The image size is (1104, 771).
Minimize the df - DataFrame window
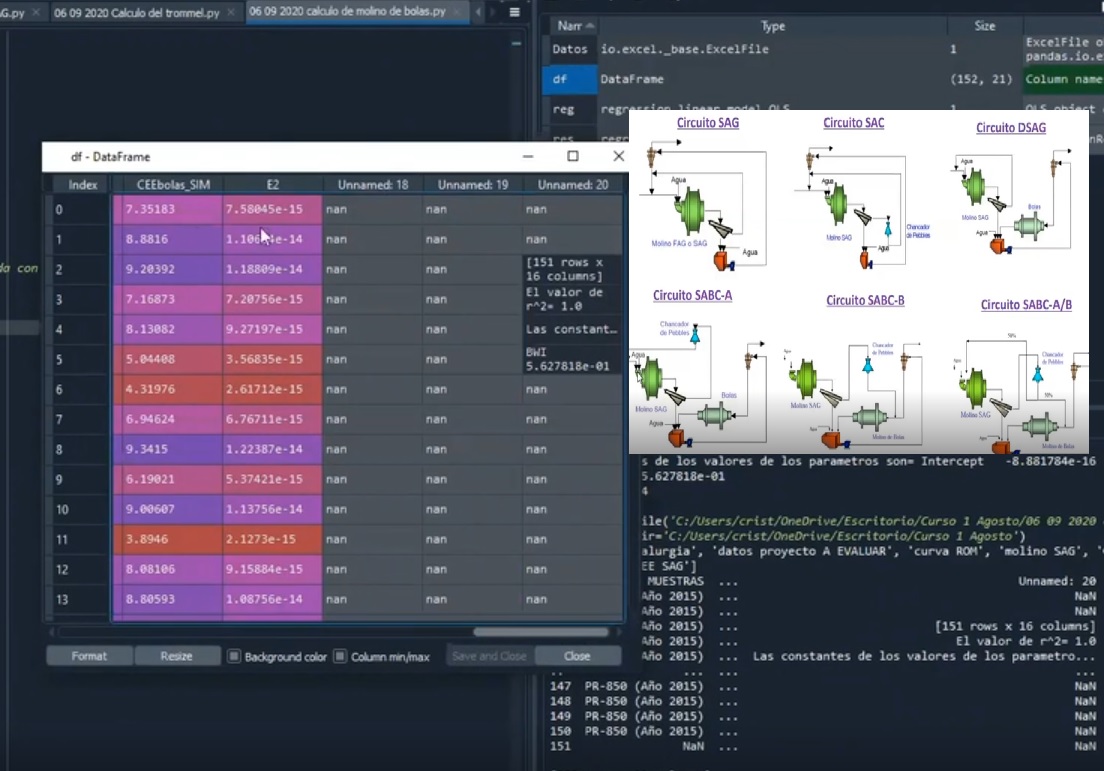point(528,156)
